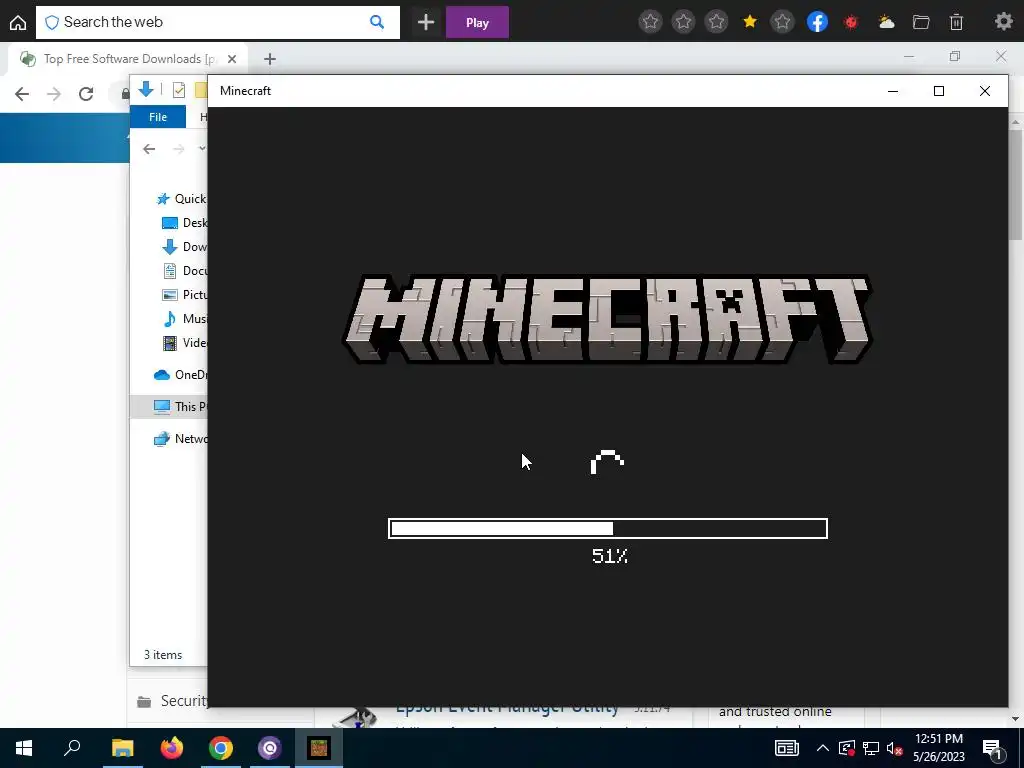Select Documents in Explorer sidebar
The height and width of the screenshot is (768, 1024).
pyautogui.click(x=184, y=270)
